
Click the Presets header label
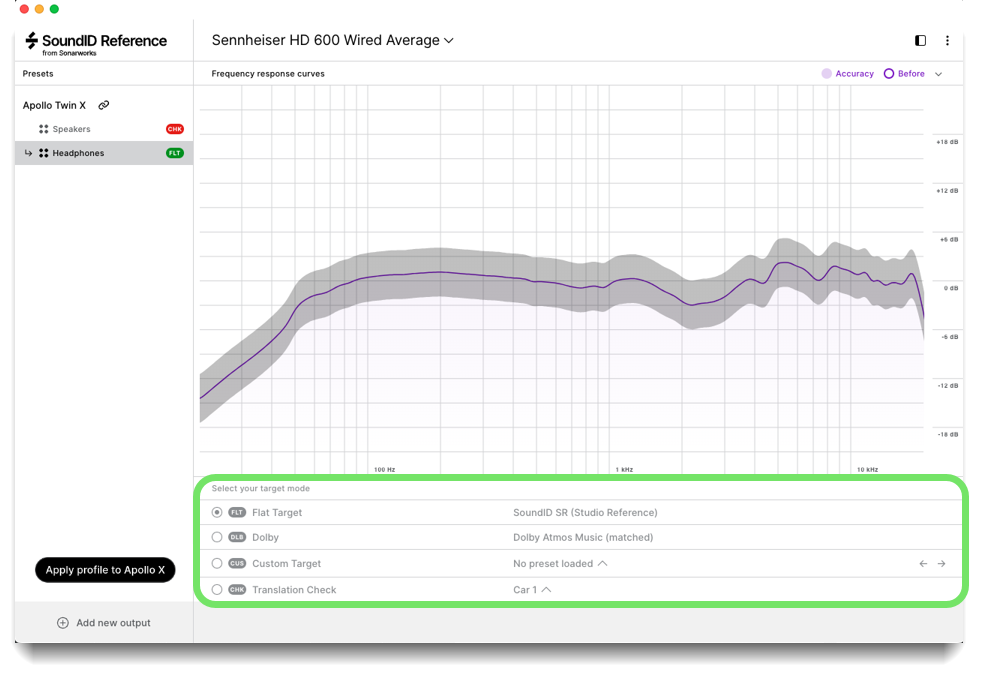coord(38,74)
